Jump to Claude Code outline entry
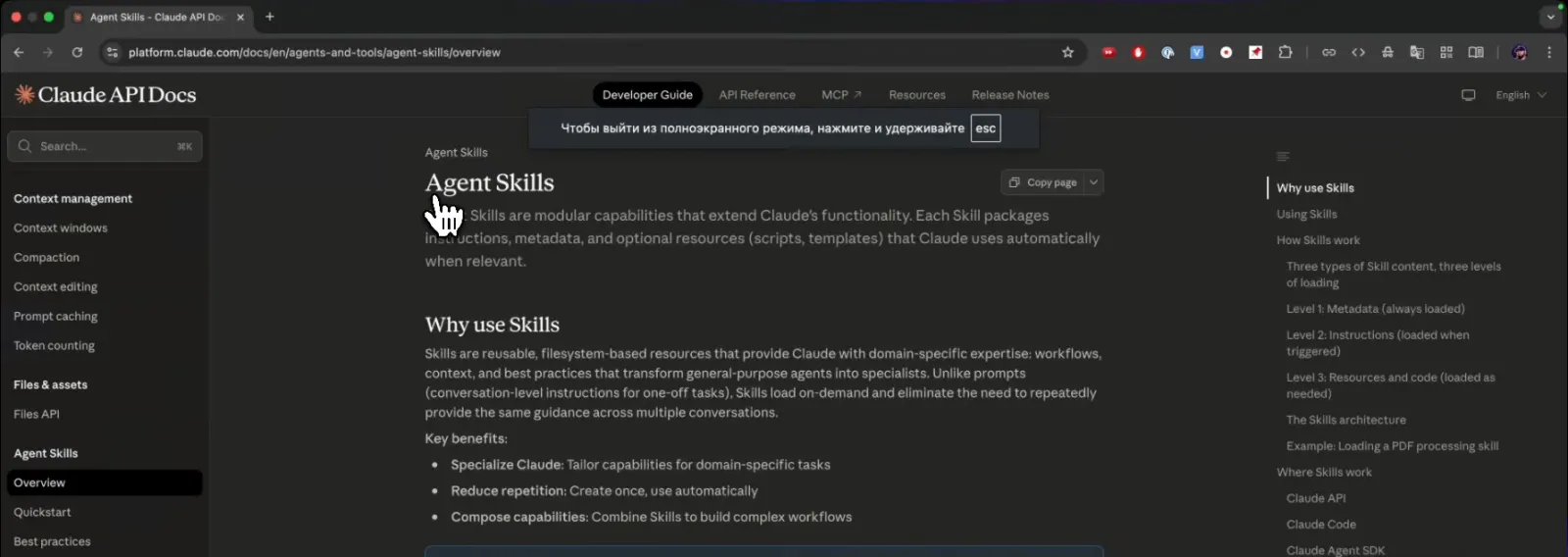The height and width of the screenshot is (557, 1568). point(1321,525)
